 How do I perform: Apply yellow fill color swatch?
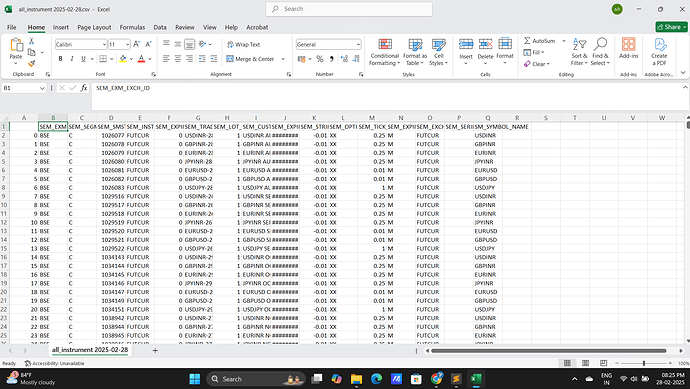point(123,59)
